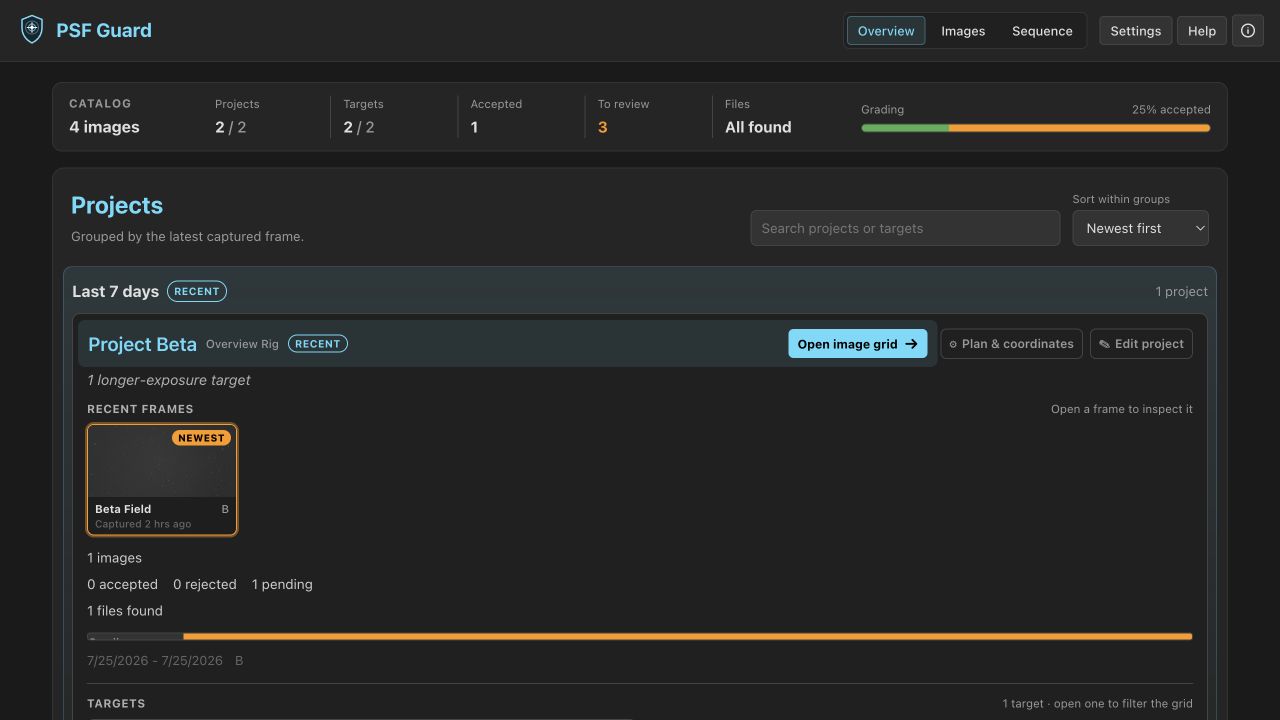Viewport: 1280px width, 720px height.
Task: Open the Help page
Action: 1202,31
